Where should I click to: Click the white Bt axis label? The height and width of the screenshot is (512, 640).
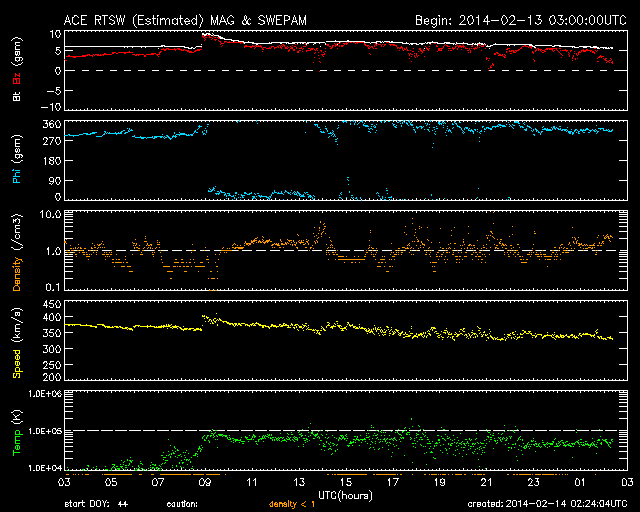pos(17,95)
